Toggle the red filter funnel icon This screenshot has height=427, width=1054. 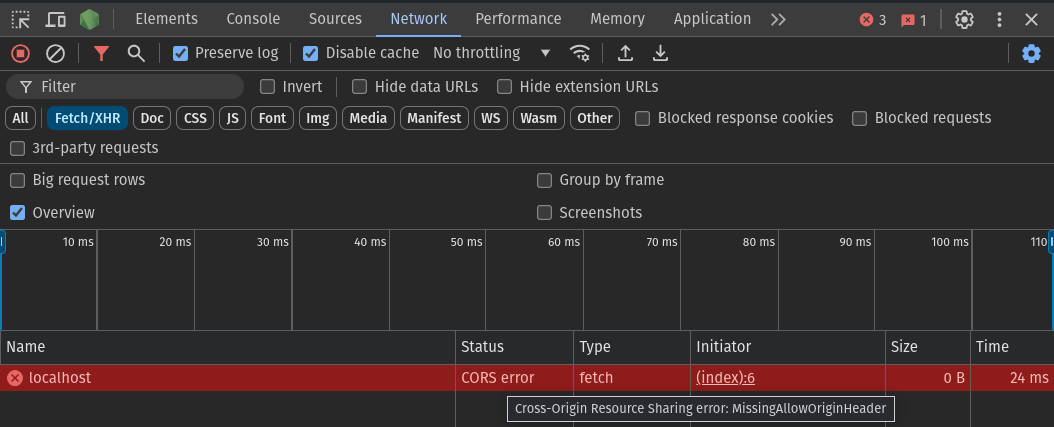point(102,53)
